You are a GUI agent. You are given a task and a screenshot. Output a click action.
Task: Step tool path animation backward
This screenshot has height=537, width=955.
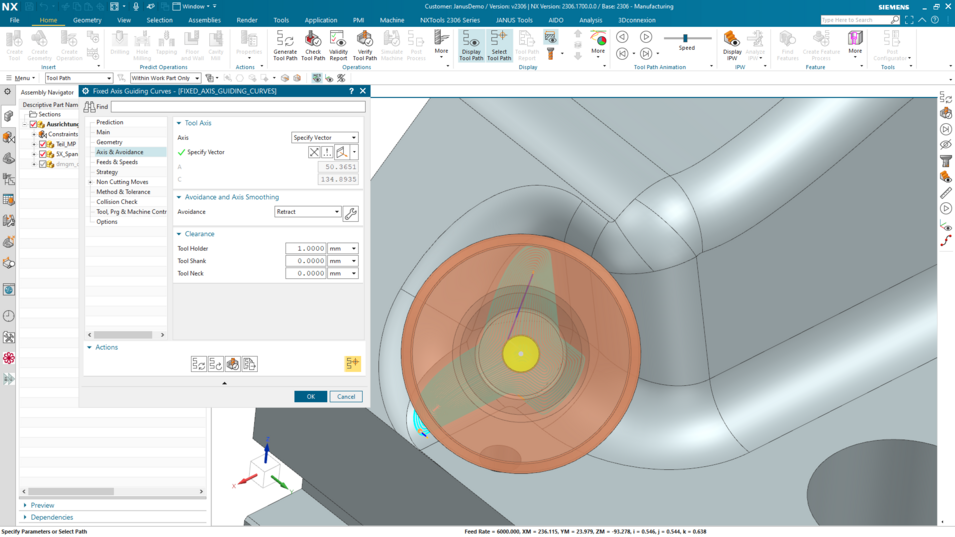622,37
